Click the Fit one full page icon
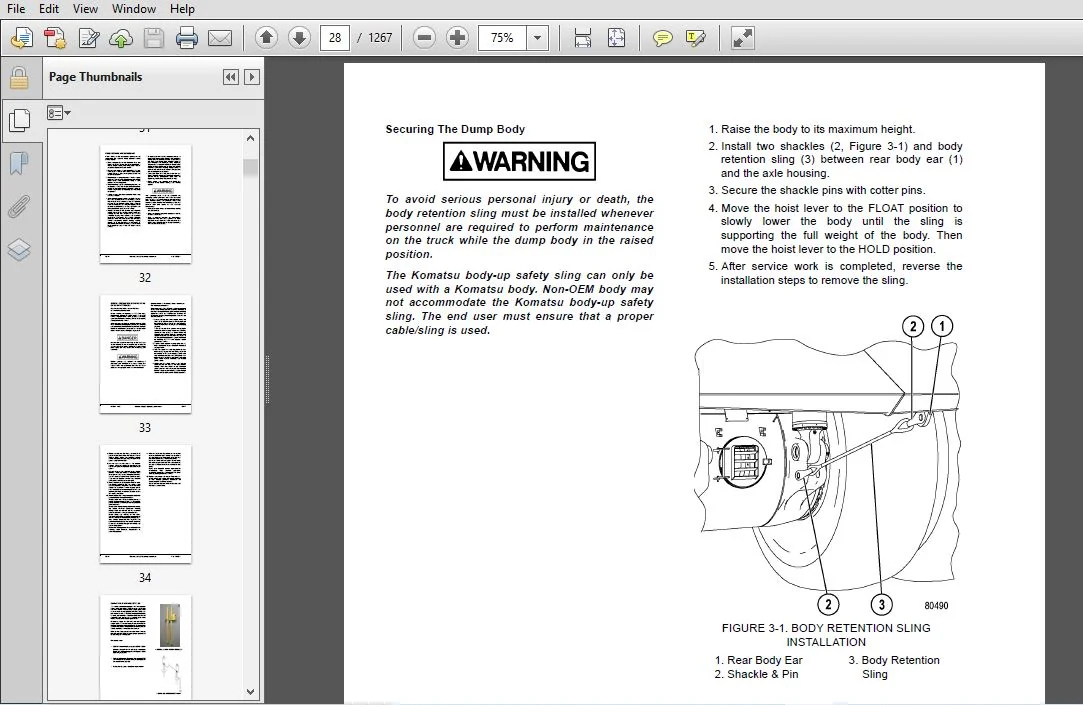 coord(616,38)
